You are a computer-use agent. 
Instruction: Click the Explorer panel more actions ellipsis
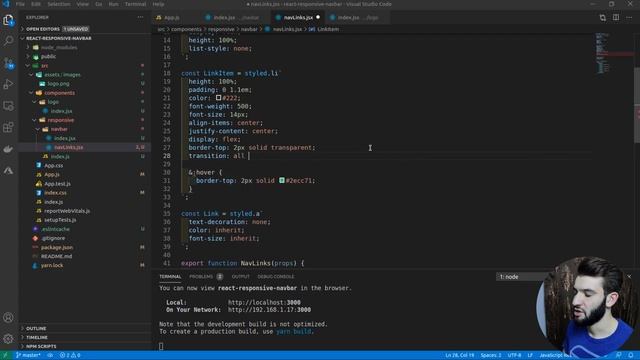(140, 17)
